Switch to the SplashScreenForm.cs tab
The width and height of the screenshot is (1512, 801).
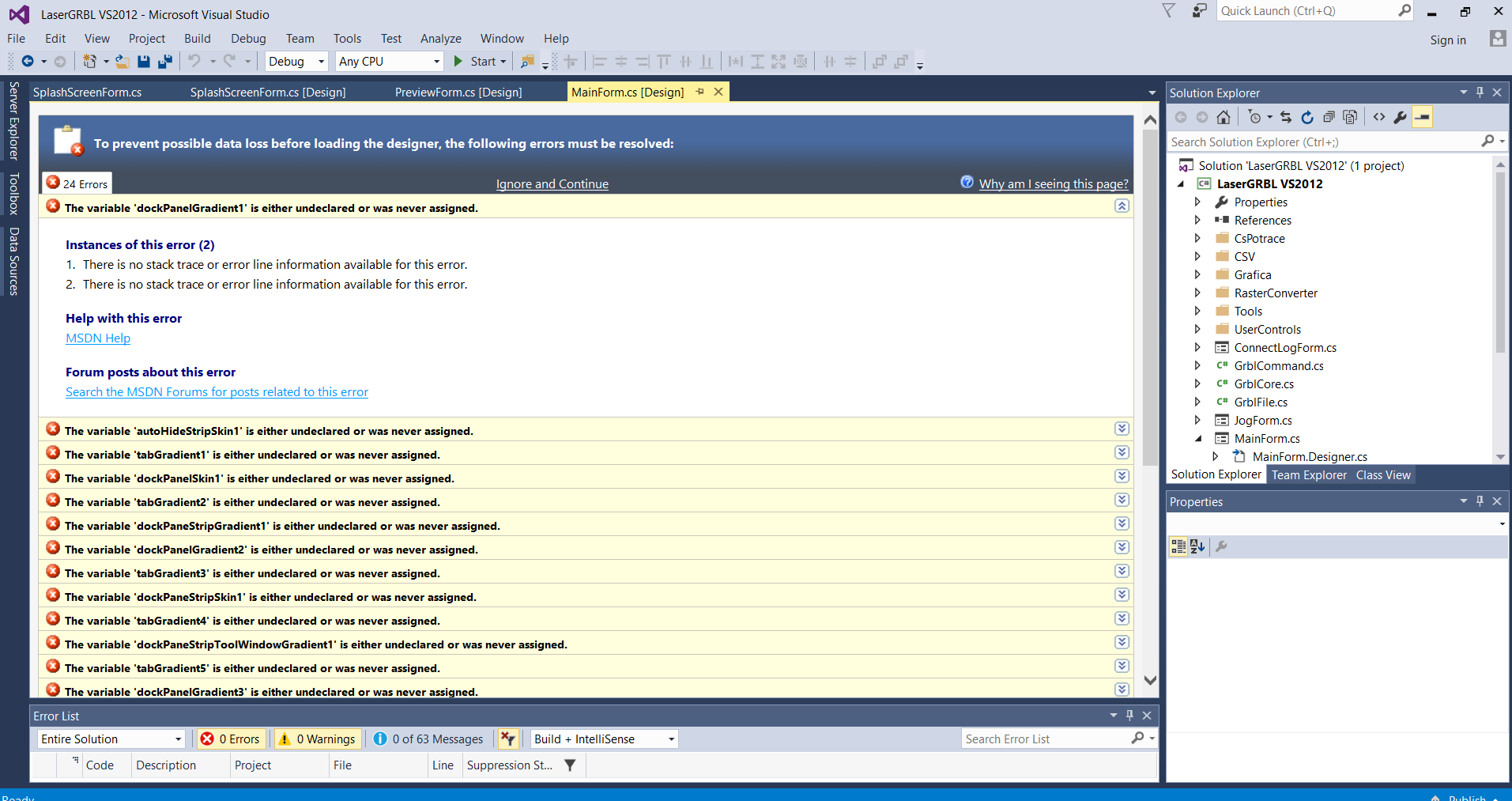88,93
